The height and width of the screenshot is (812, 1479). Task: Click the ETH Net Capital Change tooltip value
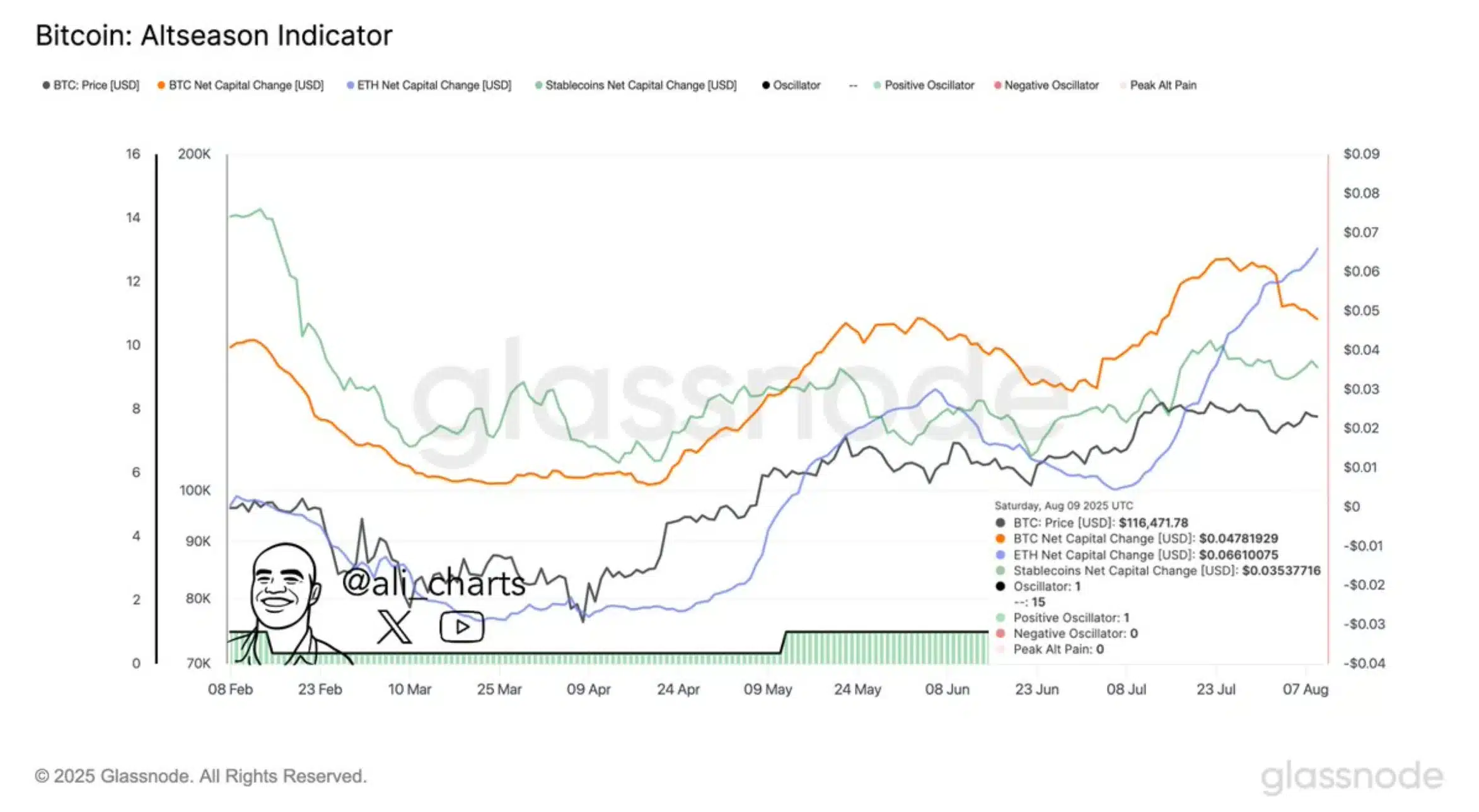tap(1238, 555)
